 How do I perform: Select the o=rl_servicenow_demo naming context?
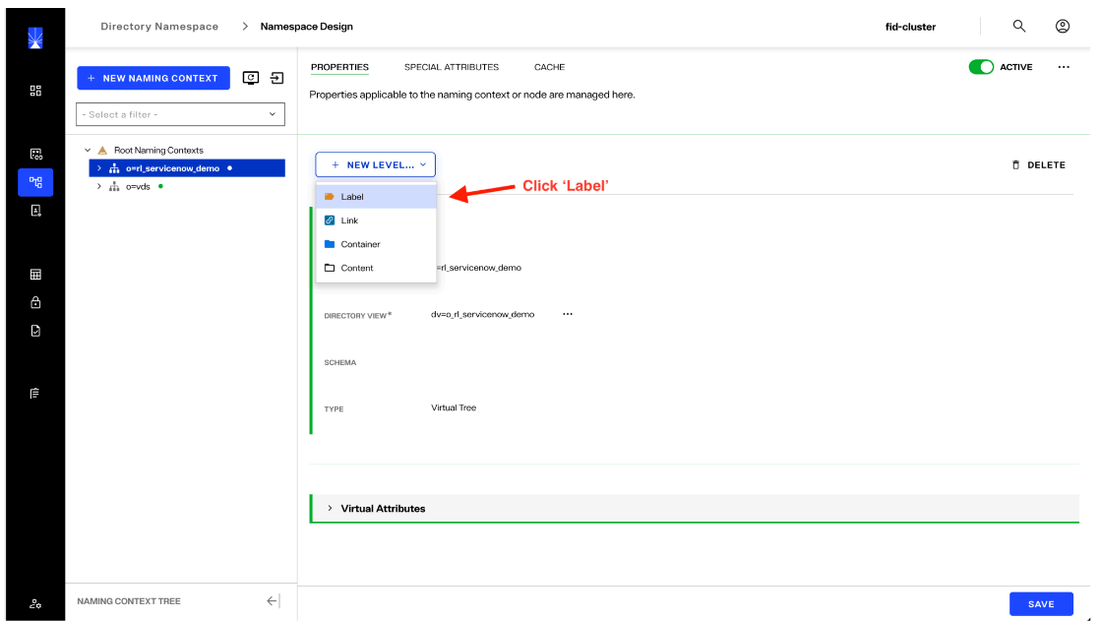coord(173,168)
